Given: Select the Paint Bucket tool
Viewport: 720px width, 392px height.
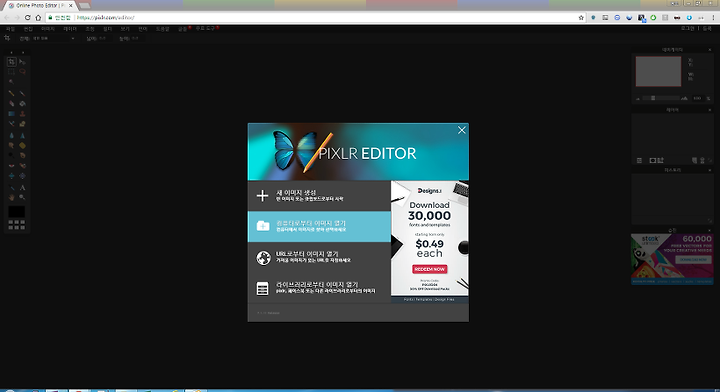Looking at the screenshot, I should coord(22,103).
